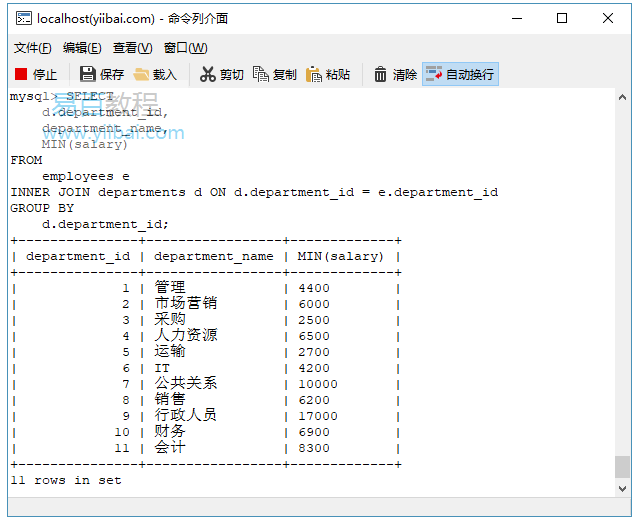Toggle the 自动换行 word wrap option

pyautogui.click(x=460, y=74)
